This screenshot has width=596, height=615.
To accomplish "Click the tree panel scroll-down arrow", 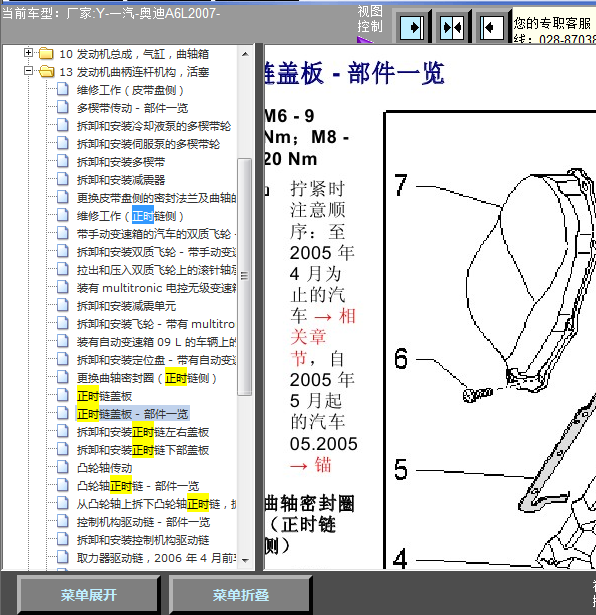I will [x=245, y=560].
